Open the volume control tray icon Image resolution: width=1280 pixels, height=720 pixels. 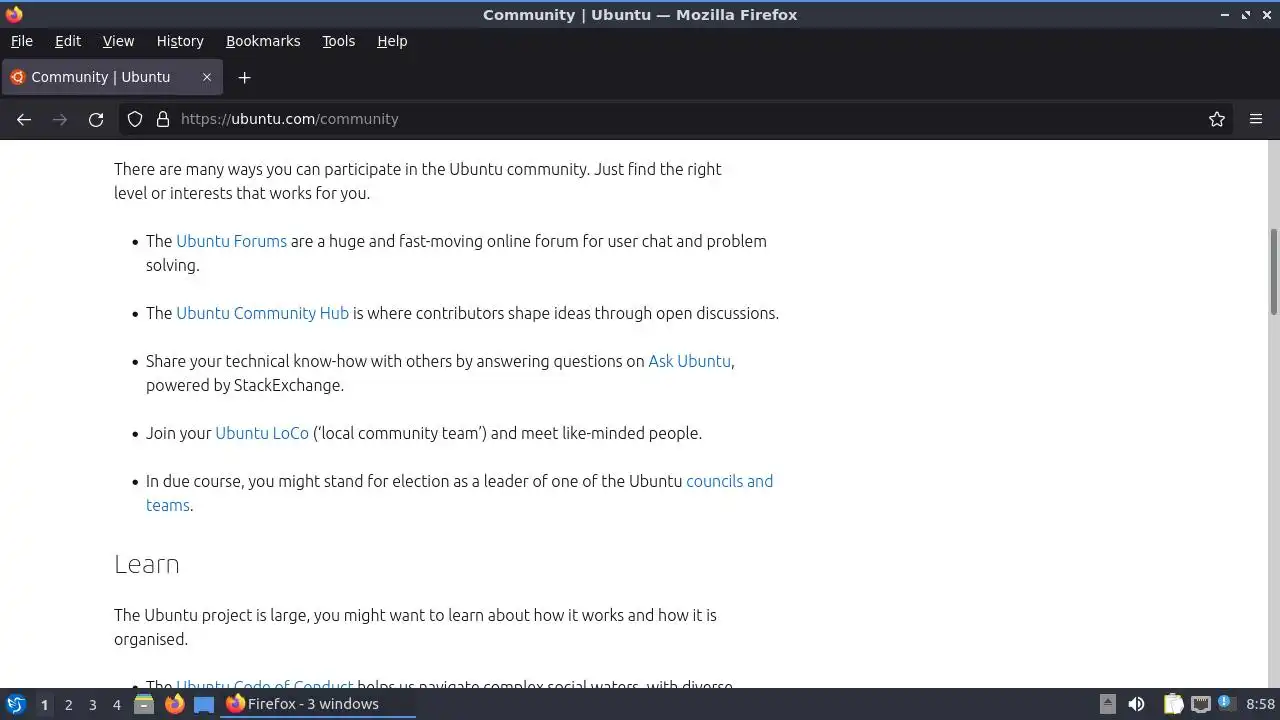[1136, 704]
